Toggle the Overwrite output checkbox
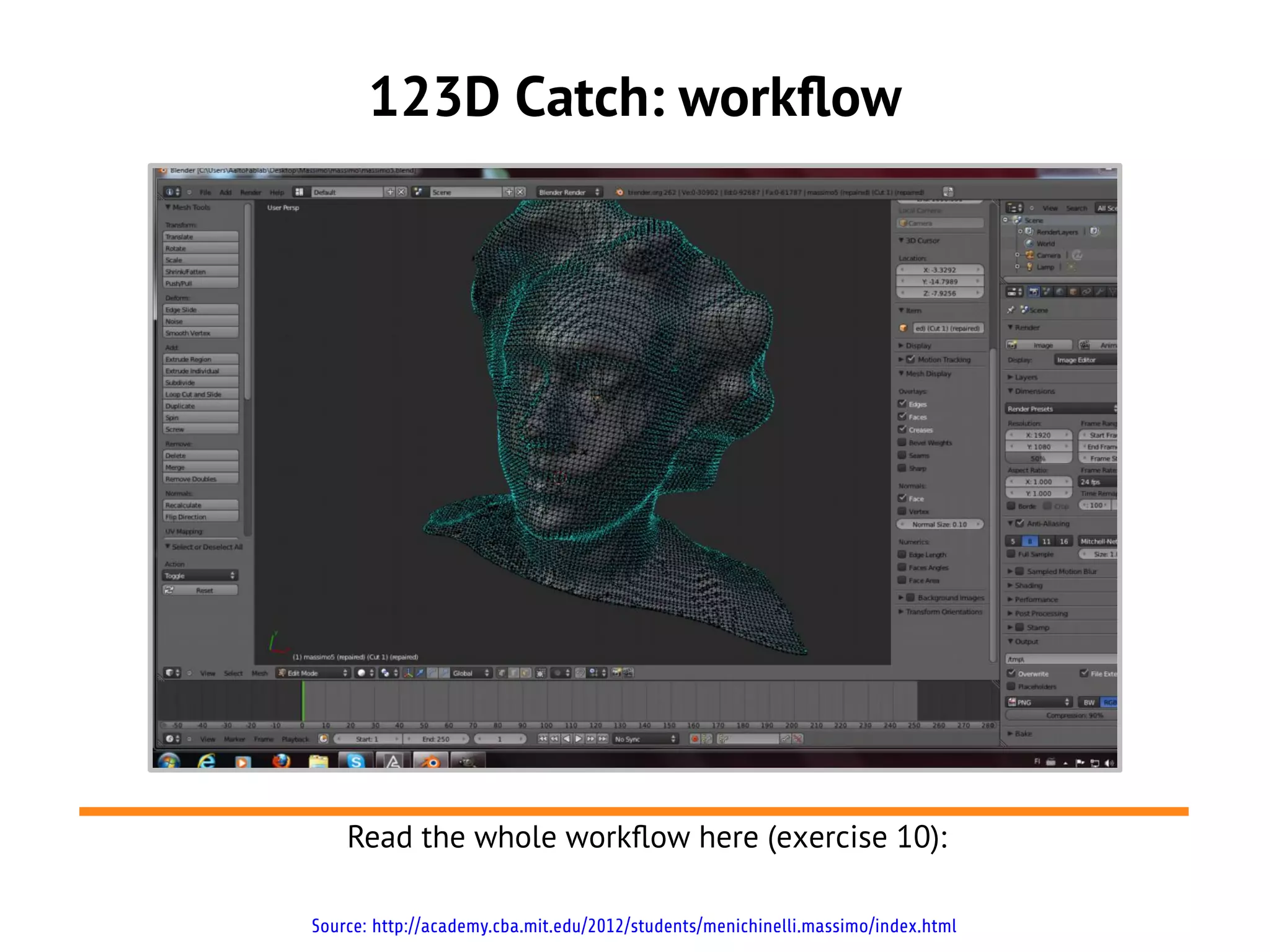 click(1011, 673)
